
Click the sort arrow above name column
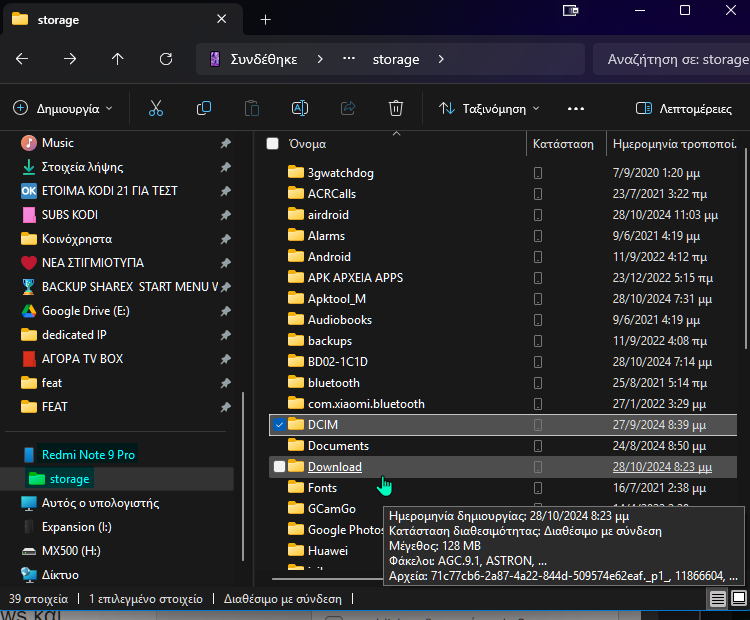[397, 133]
